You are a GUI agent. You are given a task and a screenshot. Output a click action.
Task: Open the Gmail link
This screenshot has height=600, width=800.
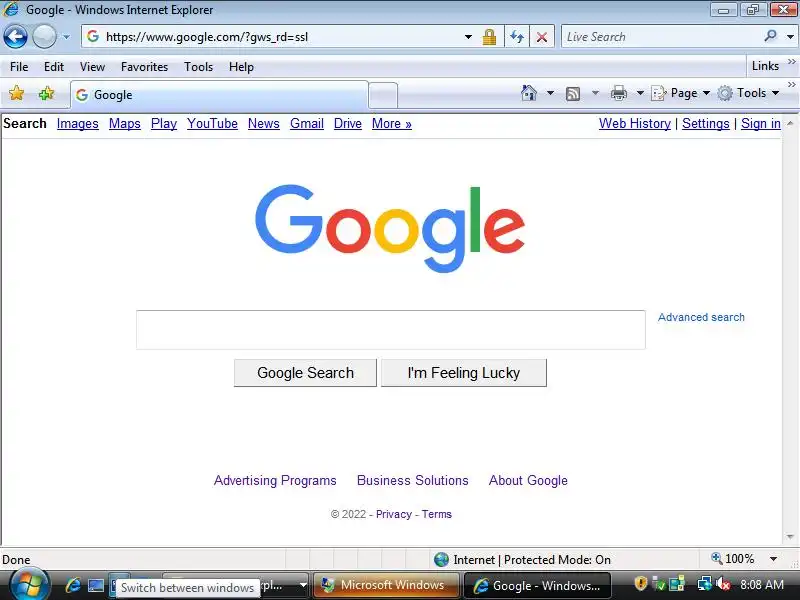tap(307, 123)
